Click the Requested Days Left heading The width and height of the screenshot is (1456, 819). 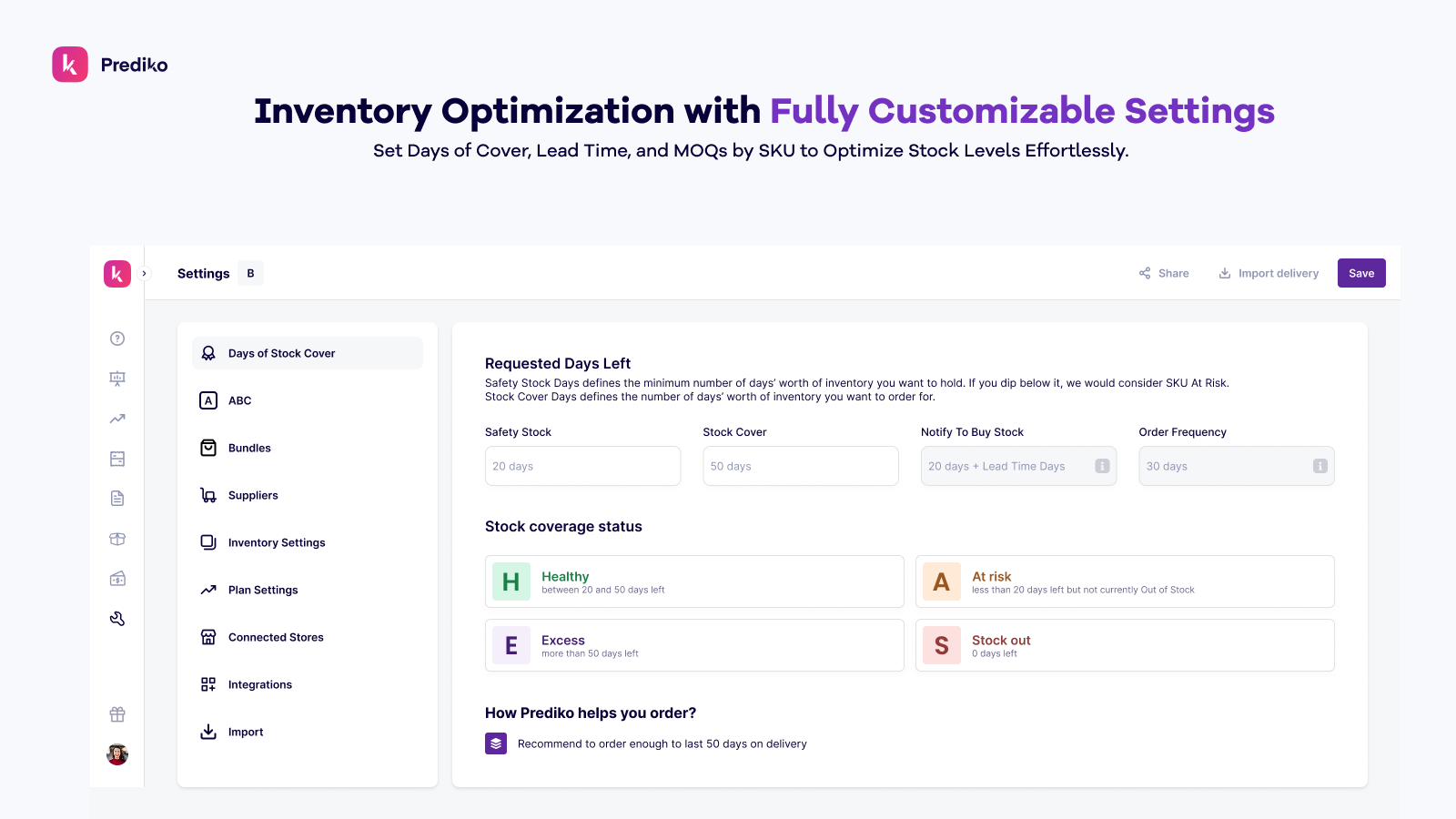558,363
